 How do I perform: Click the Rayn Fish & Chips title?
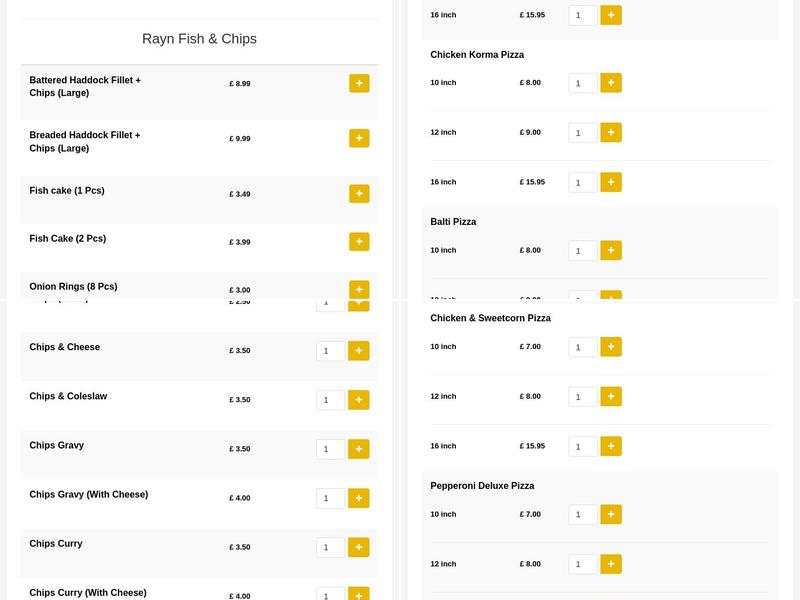point(197,38)
